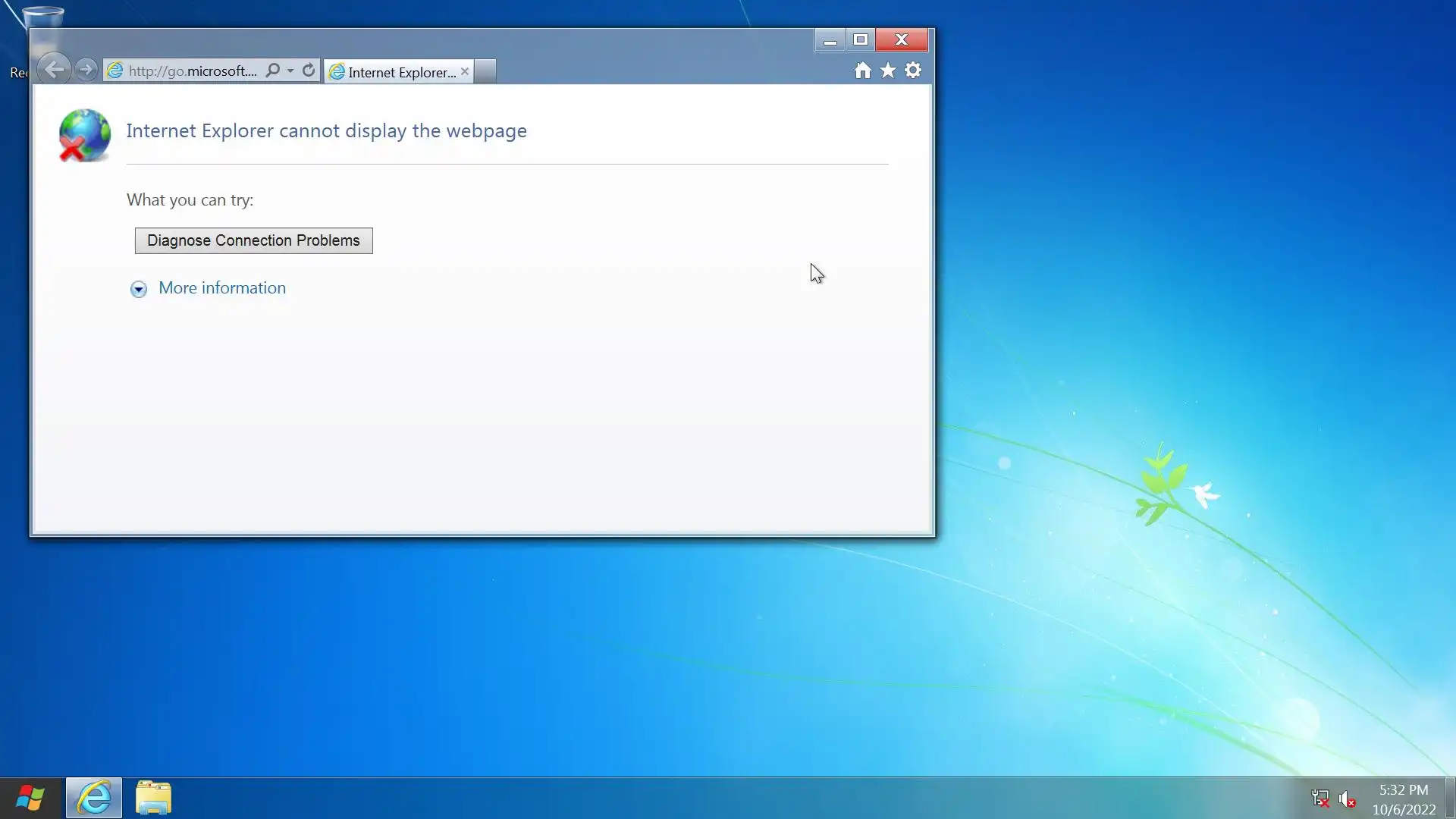Click Internet Explorer taskbar icon

tap(94, 798)
